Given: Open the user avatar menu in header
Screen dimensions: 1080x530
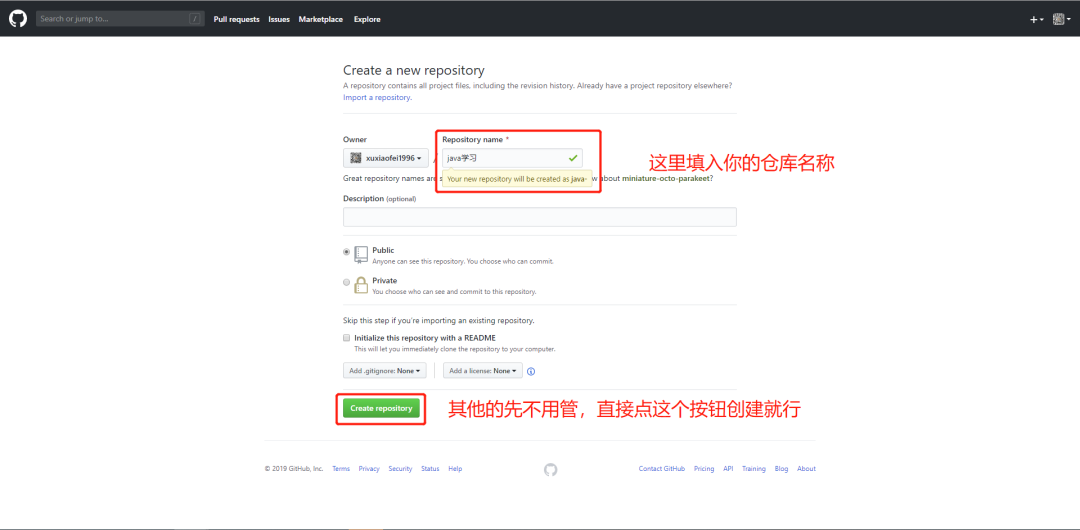Looking at the screenshot, I should pos(1061,19).
